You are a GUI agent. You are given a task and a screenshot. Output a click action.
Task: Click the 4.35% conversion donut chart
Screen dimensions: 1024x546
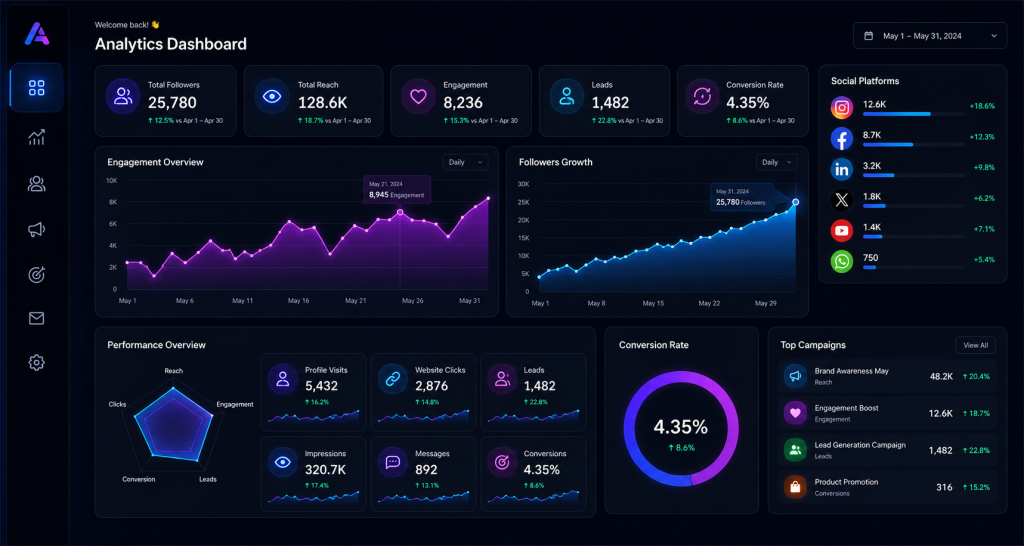click(681, 428)
